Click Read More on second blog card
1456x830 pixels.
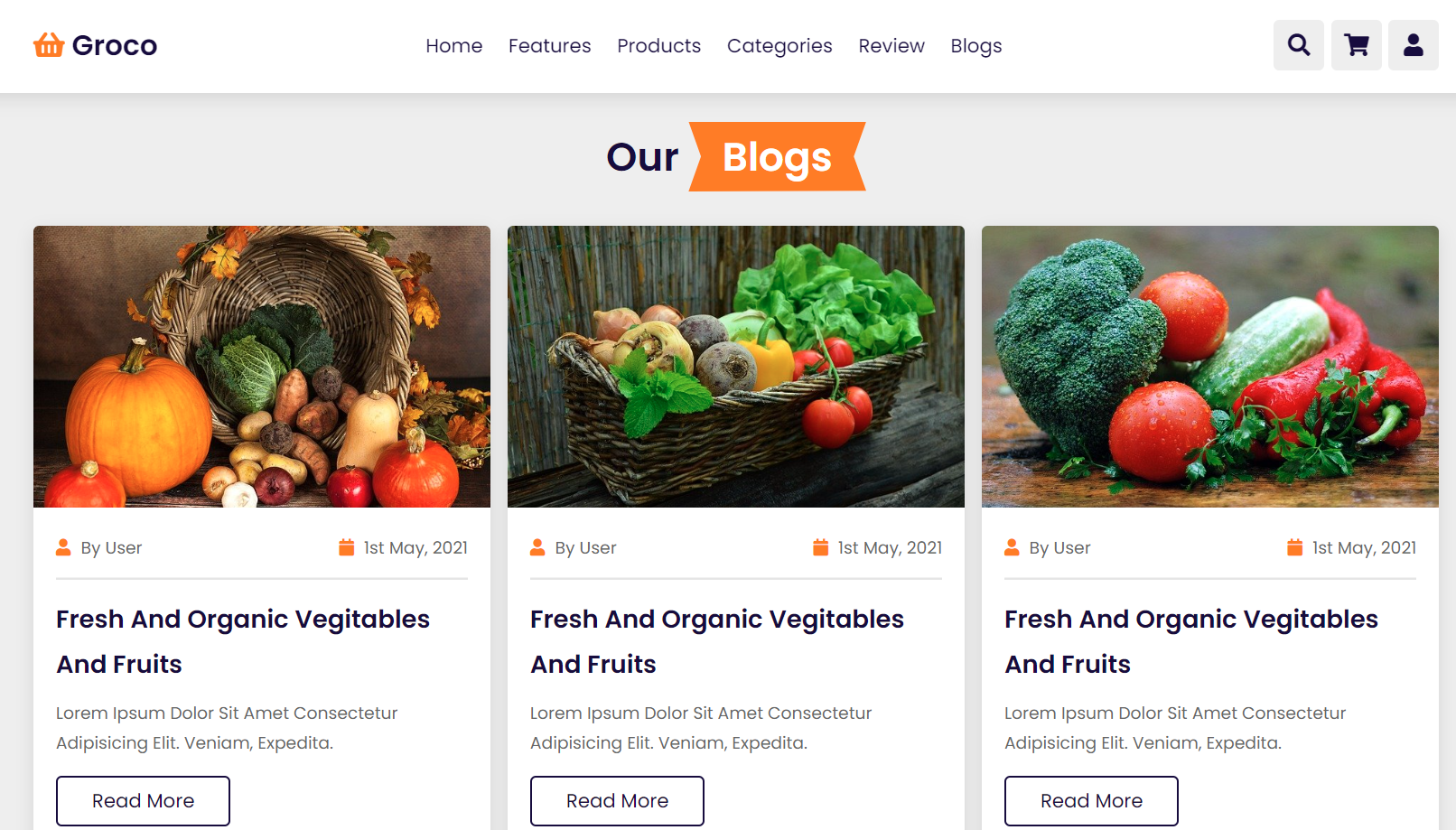(617, 801)
